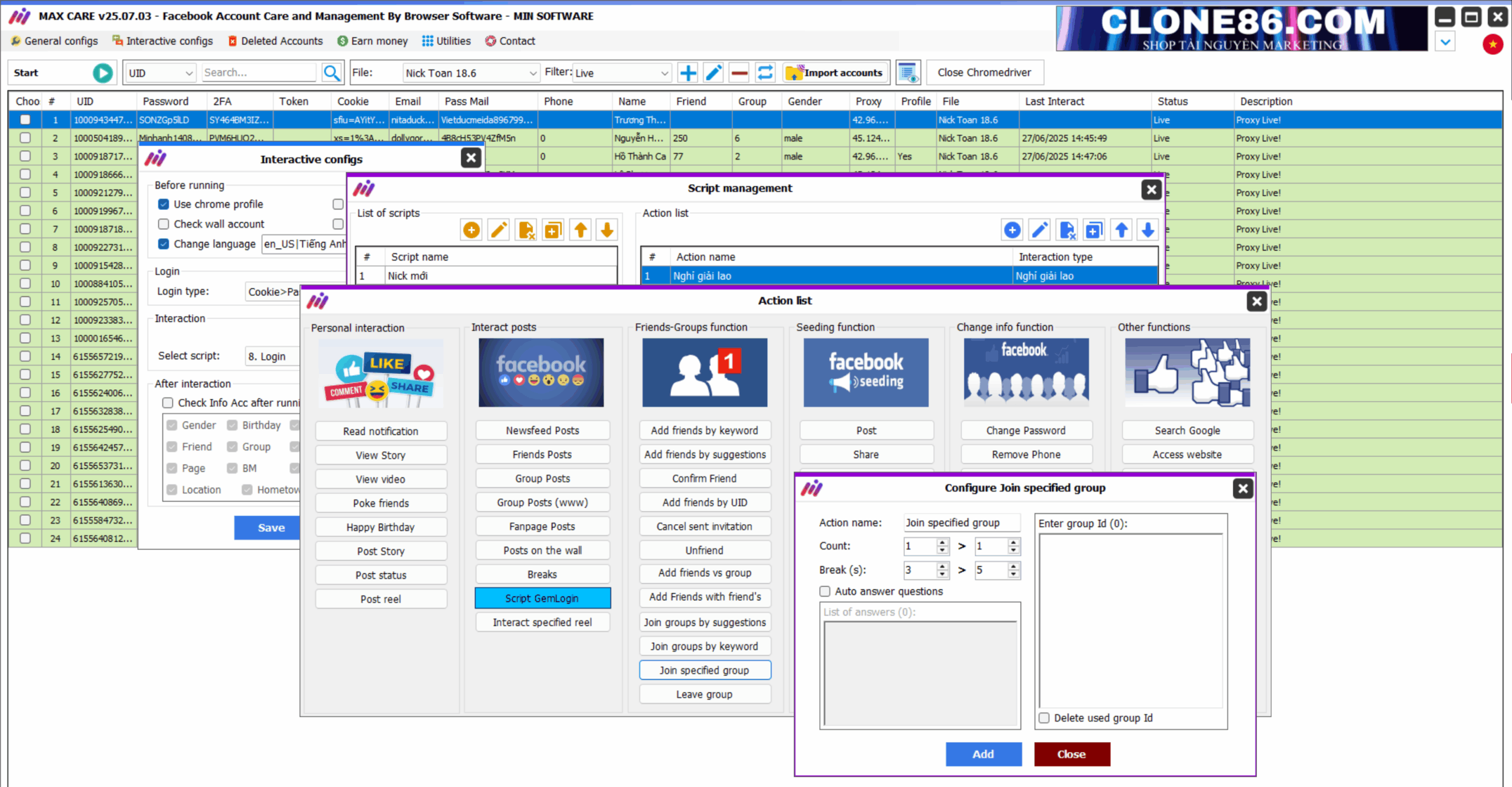Click dark red Close button
The image size is (1512, 787).
pyautogui.click(x=1072, y=754)
